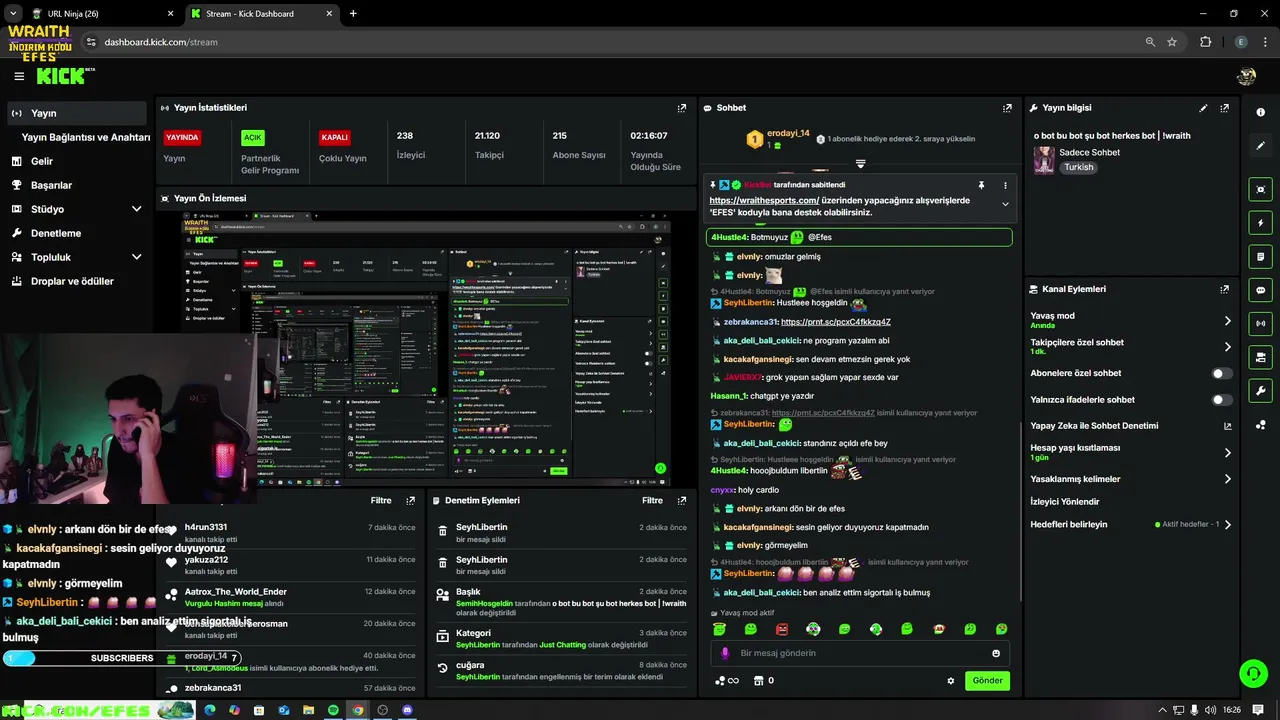Expand the Topluluk sidebar section
The width and height of the screenshot is (1280, 720).
coord(136,257)
